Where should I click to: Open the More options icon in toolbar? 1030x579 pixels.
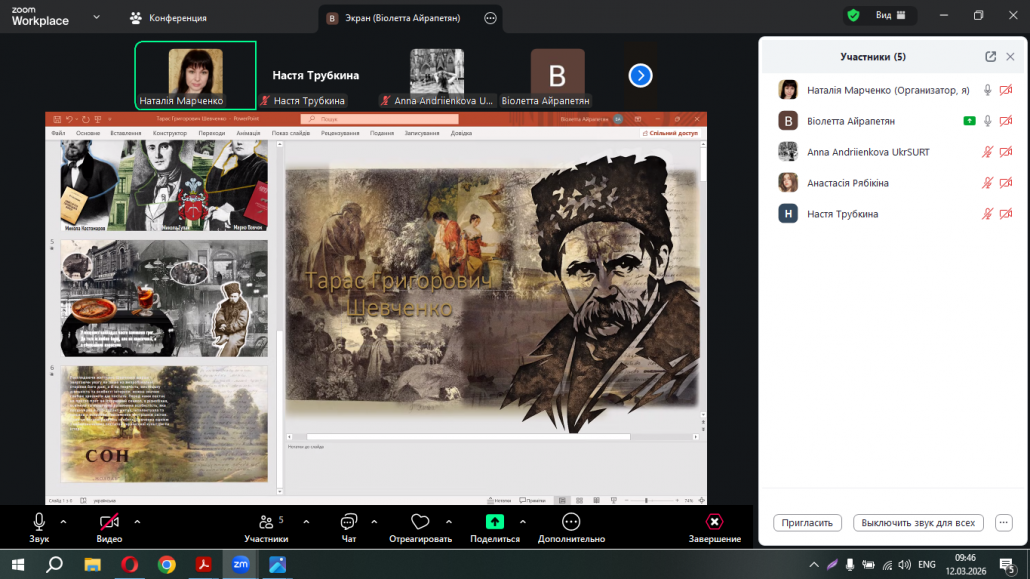[571, 522]
